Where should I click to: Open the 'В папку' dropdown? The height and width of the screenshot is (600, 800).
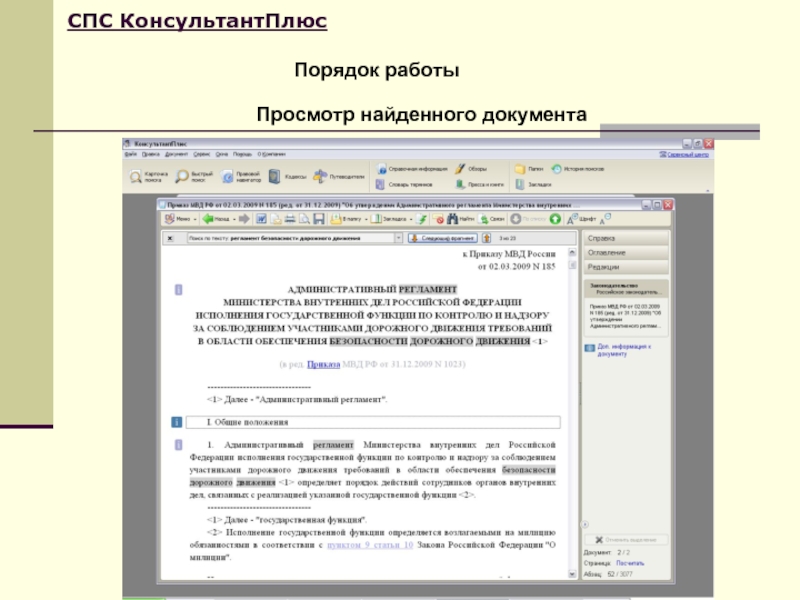364,218
